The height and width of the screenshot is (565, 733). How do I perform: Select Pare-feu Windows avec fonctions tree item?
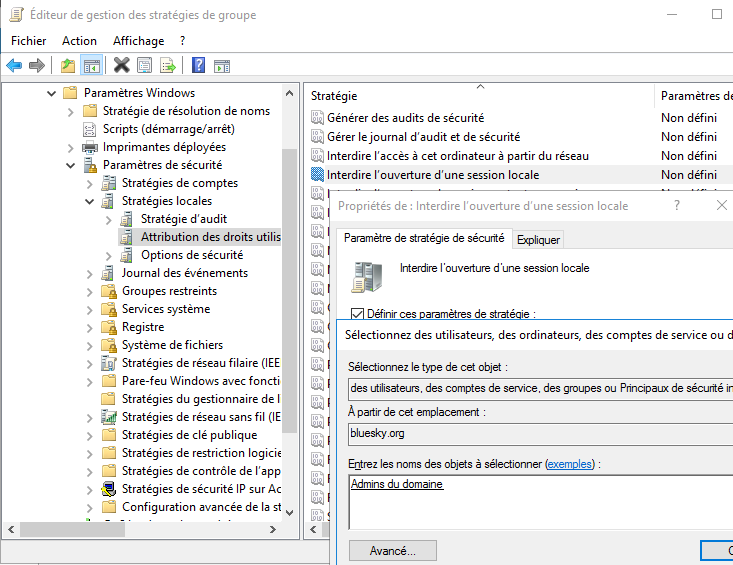201,381
